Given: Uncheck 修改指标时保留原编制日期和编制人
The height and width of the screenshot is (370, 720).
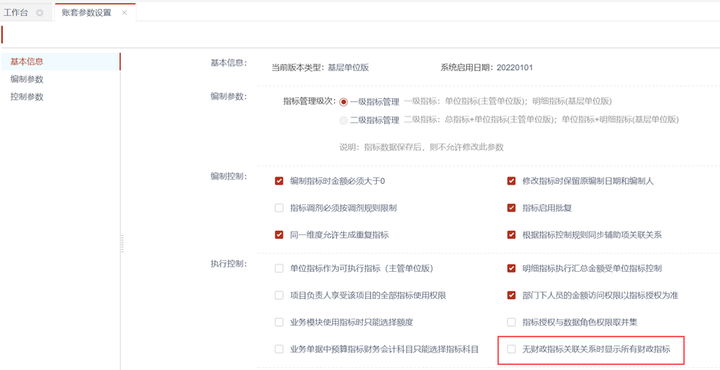Looking at the screenshot, I should click(x=512, y=181).
